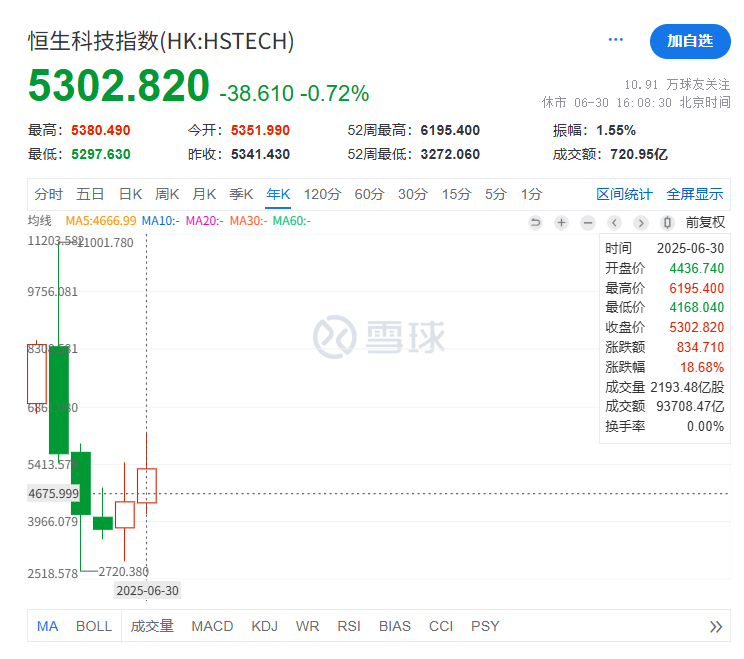744x659 pixels.
Task: Expand more indicators with double chevron
Action: [x=716, y=627]
